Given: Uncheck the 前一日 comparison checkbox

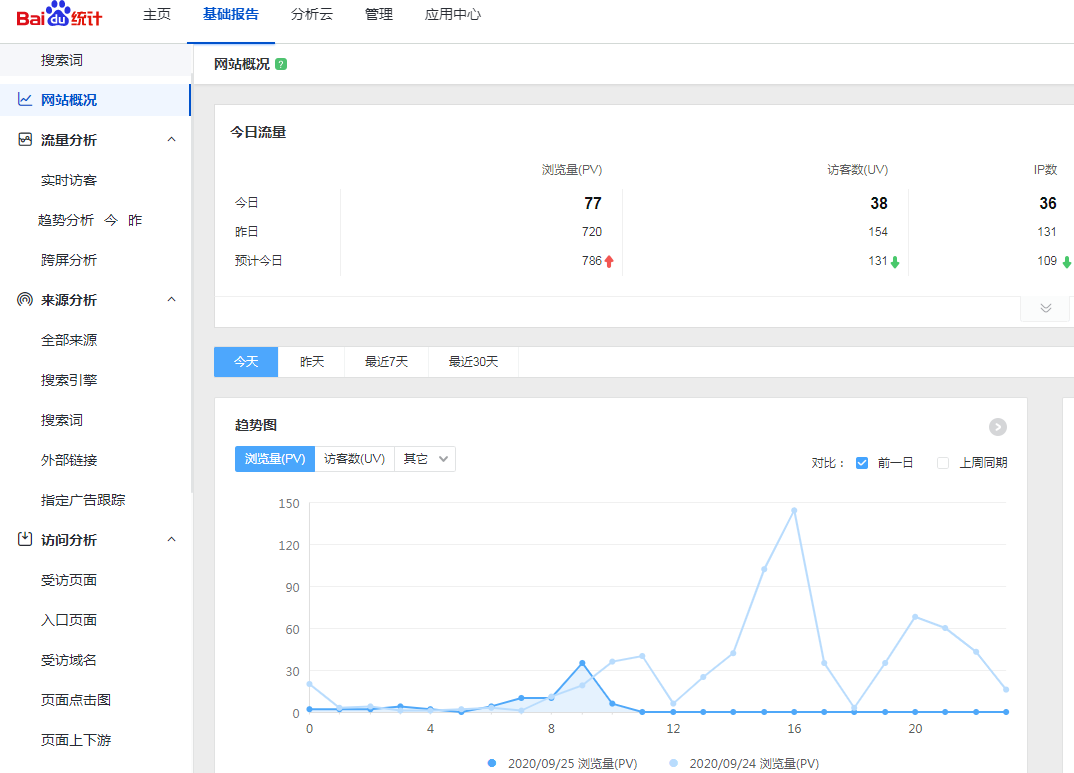Looking at the screenshot, I should click(x=862, y=463).
